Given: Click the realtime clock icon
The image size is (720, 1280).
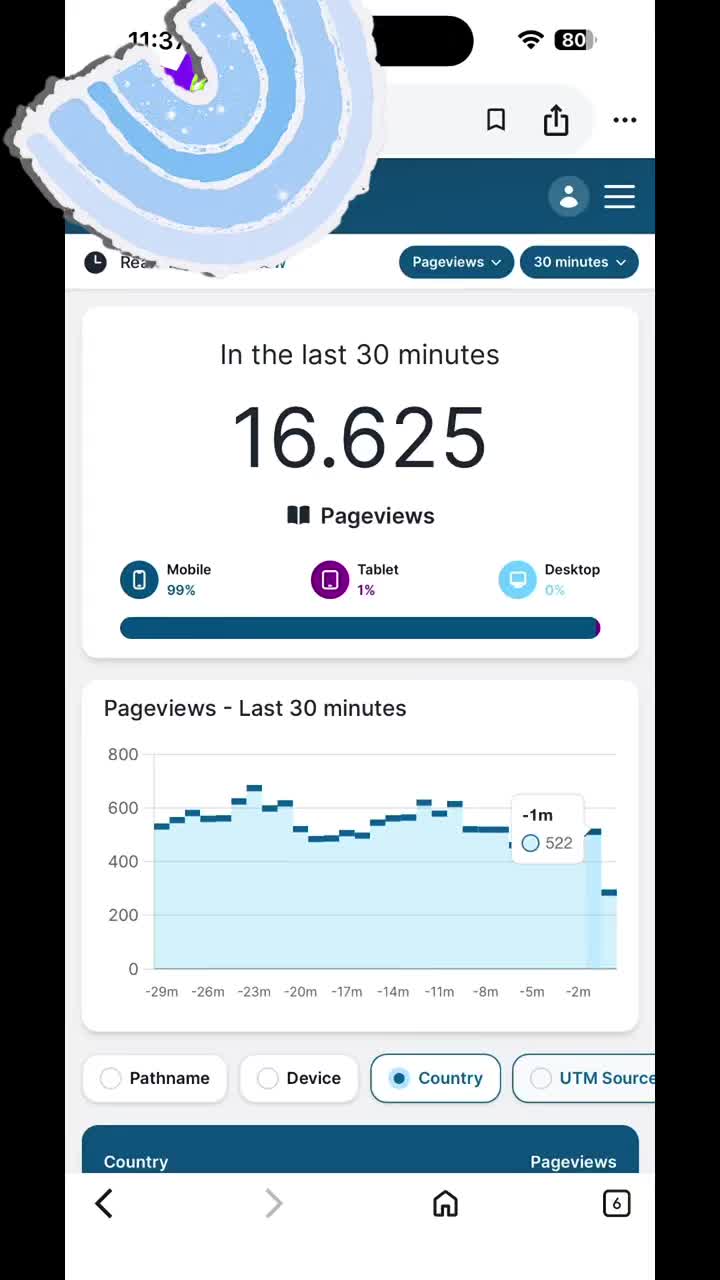Looking at the screenshot, I should pyautogui.click(x=95, y=262).
